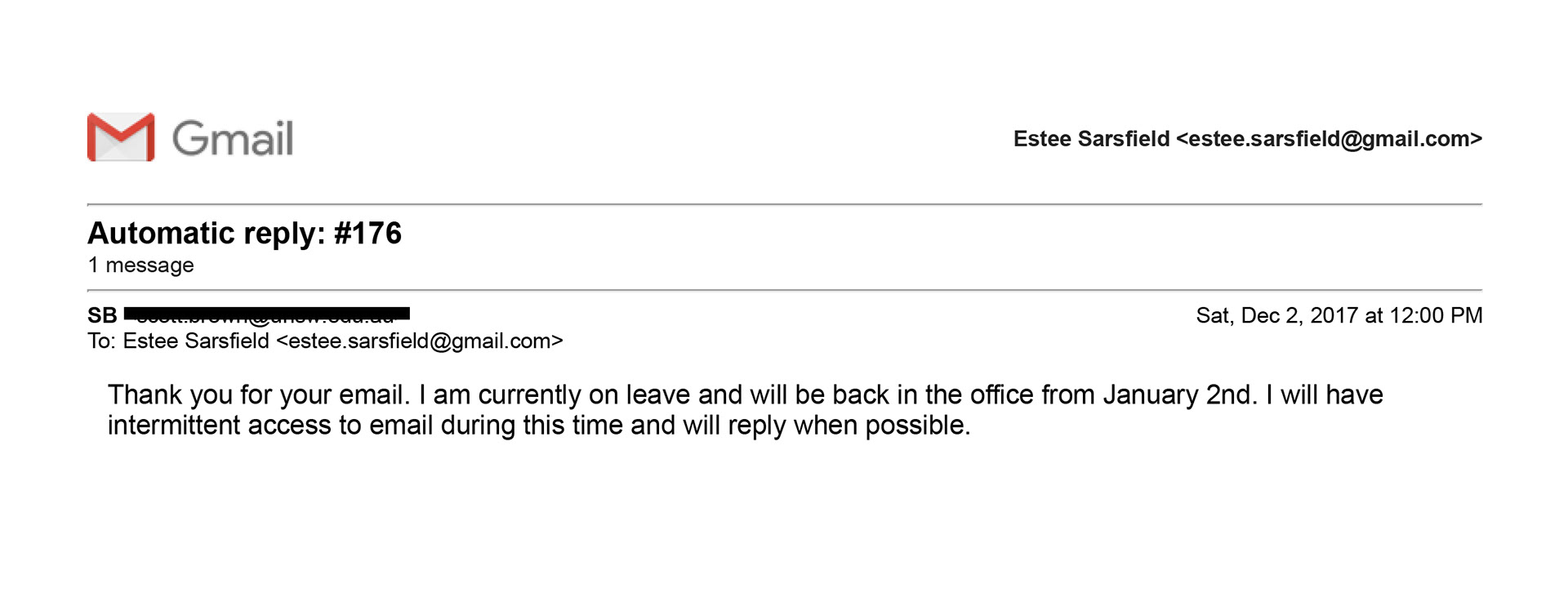Screen dimensions: 1568x602
Task: Click the sentence Thank you for your email
Action: click(x=259, y=395)
